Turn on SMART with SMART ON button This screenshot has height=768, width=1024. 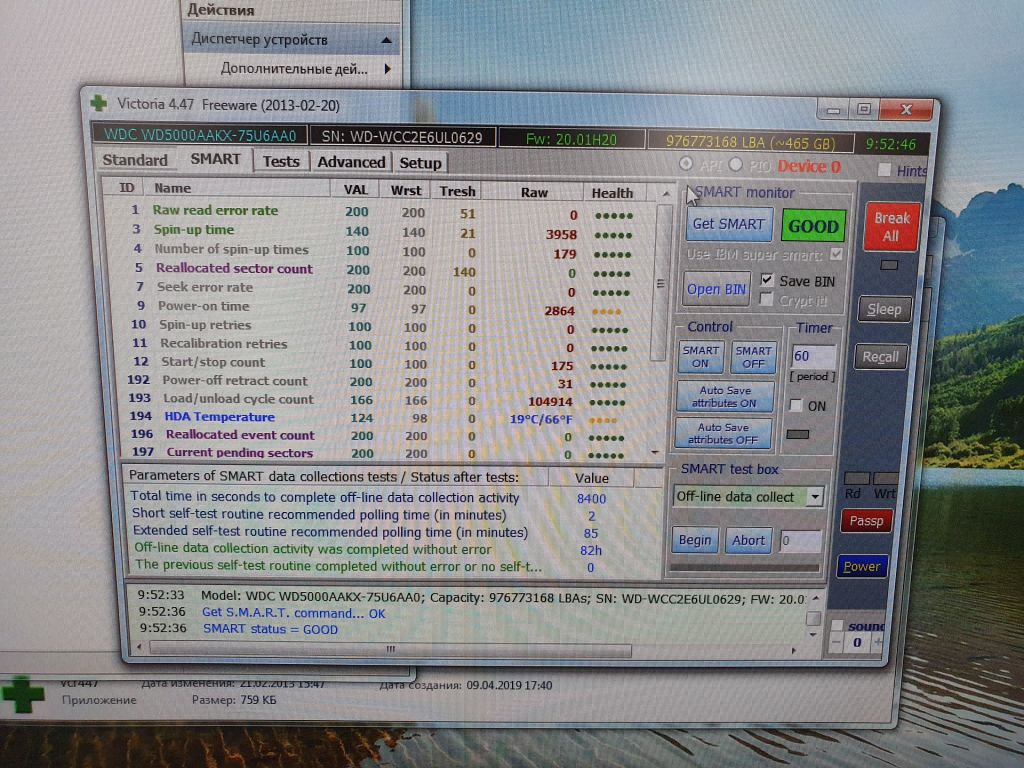pyautogui.click(x=700, y=357)
